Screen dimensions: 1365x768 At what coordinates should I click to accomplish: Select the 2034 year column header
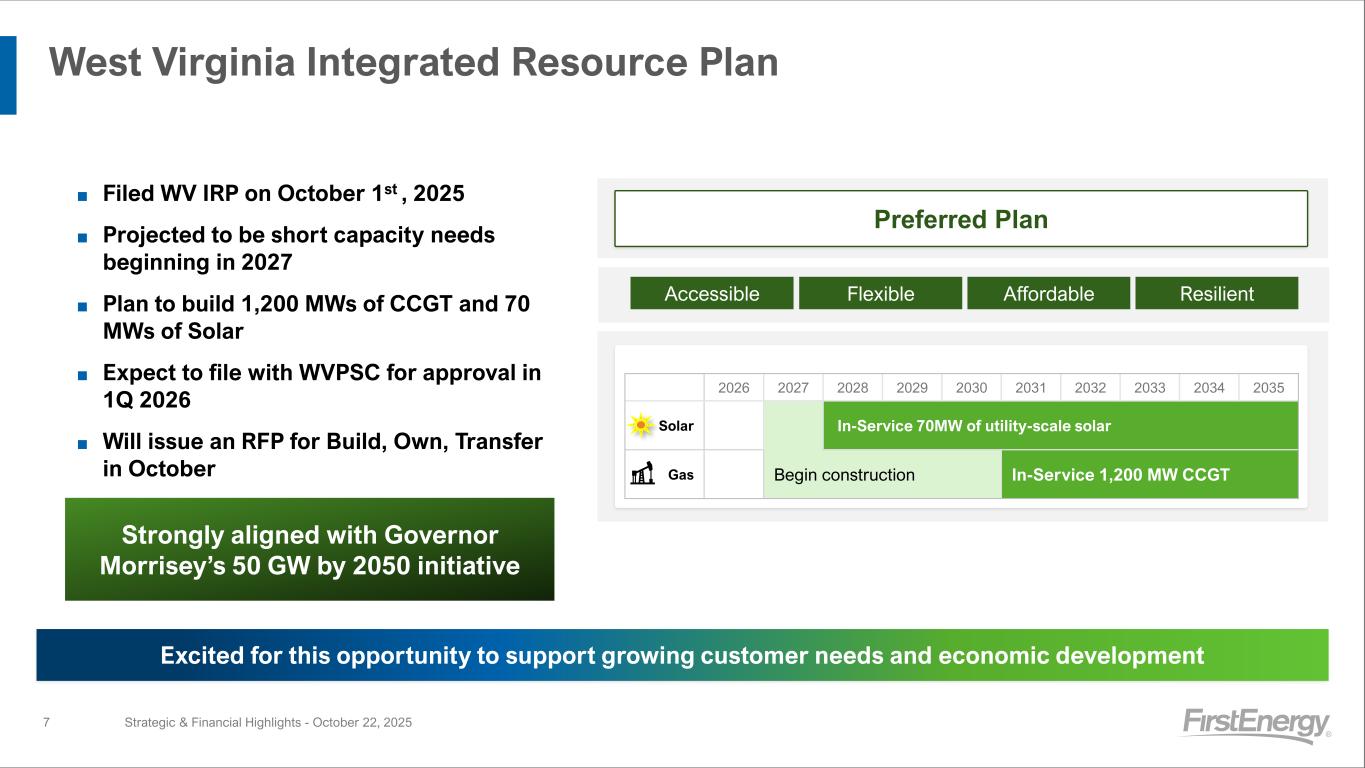pos(1209,388)
